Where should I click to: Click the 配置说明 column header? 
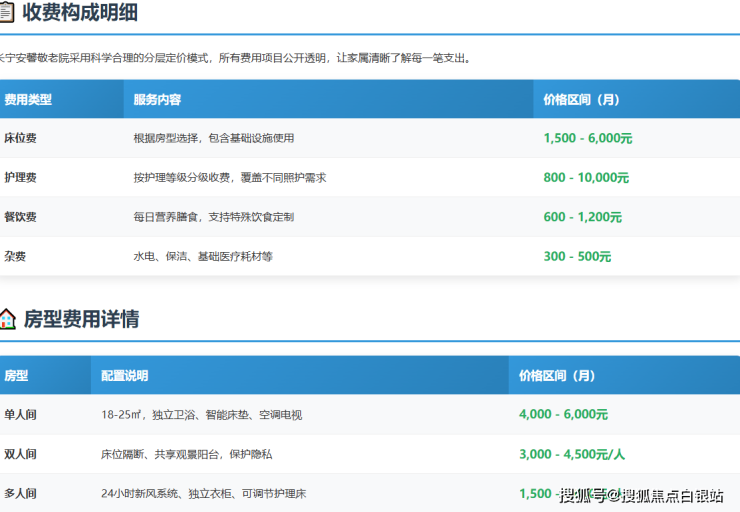coord(125,376)
